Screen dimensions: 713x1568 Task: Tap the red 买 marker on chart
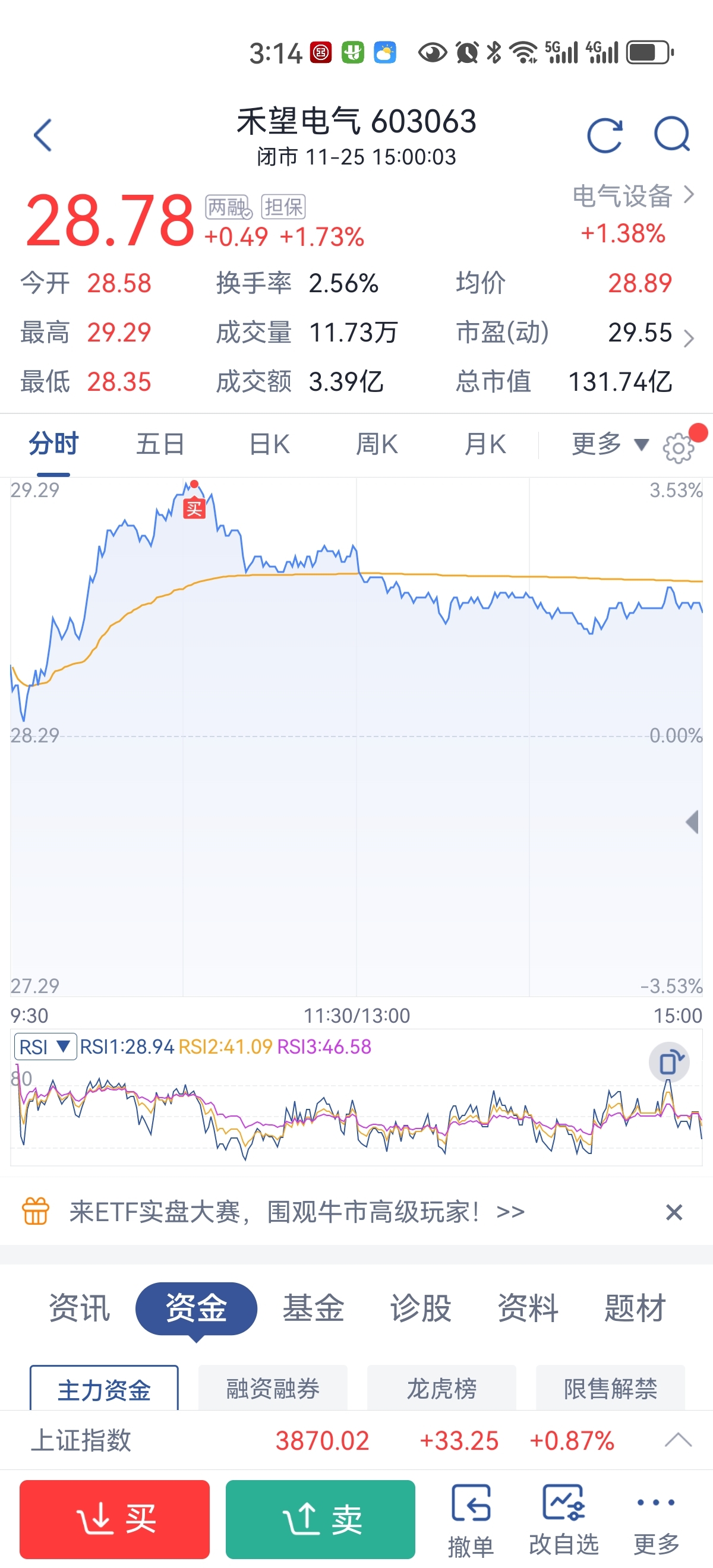tap(194, 508)
